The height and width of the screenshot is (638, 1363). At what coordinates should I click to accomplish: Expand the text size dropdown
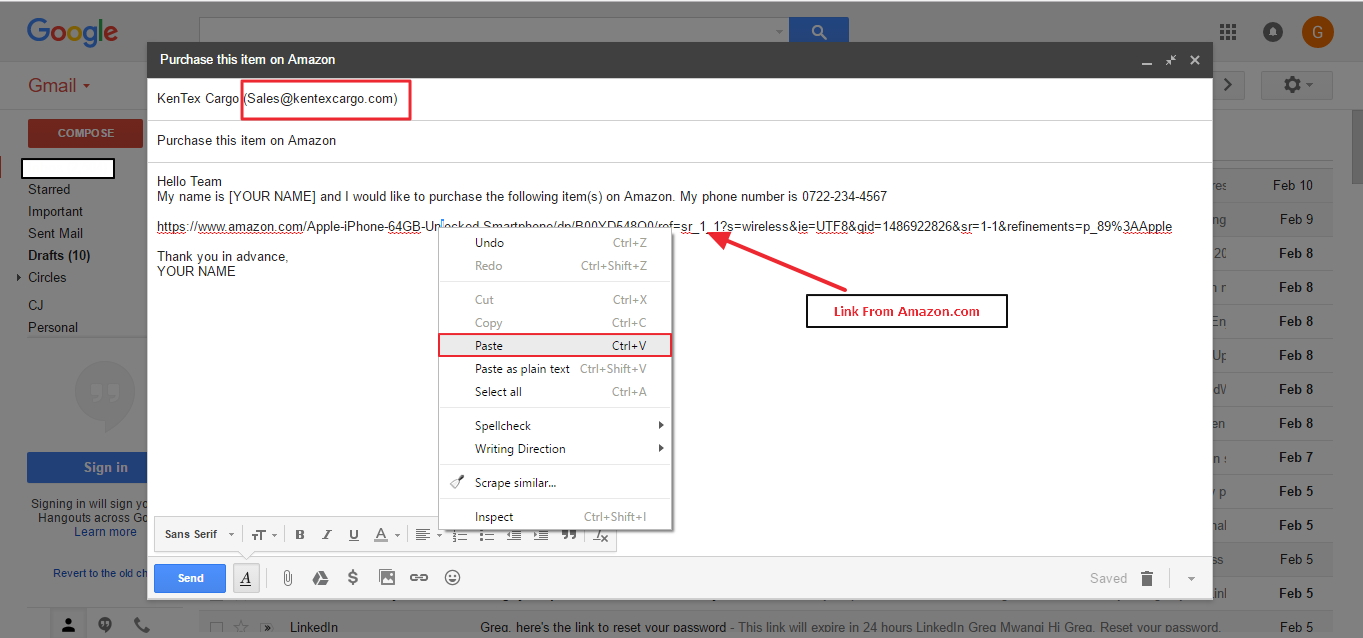(262, 535)
